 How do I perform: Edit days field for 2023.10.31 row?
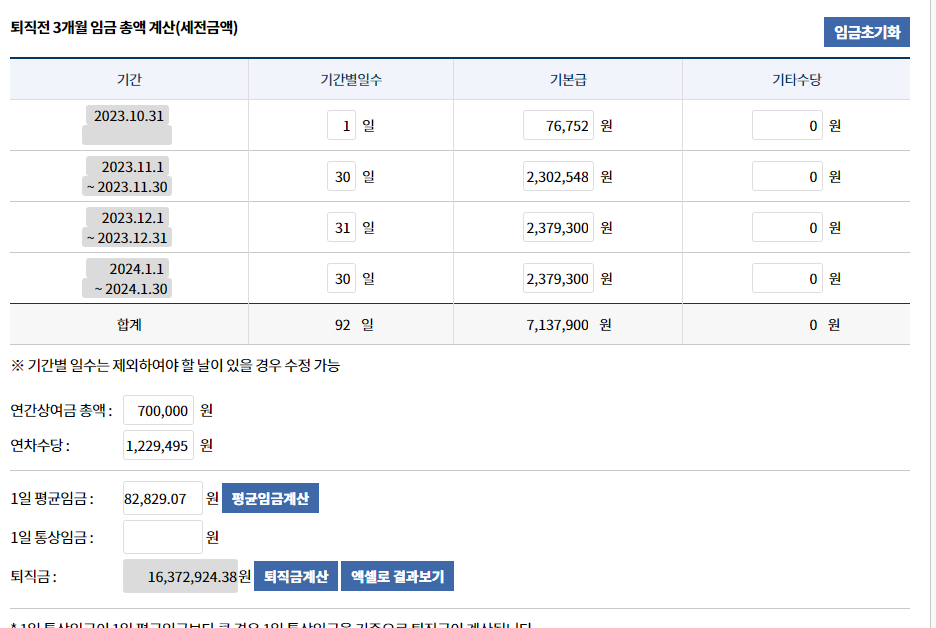(341, 126)
